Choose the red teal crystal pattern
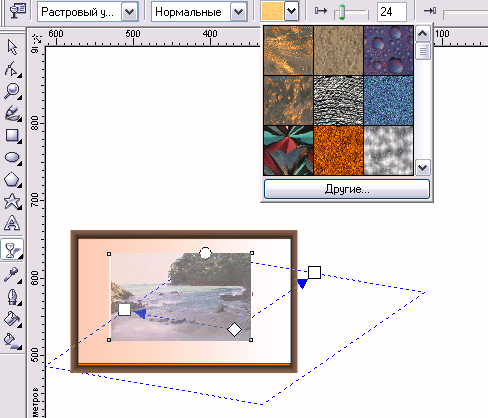 click(288, 150)
